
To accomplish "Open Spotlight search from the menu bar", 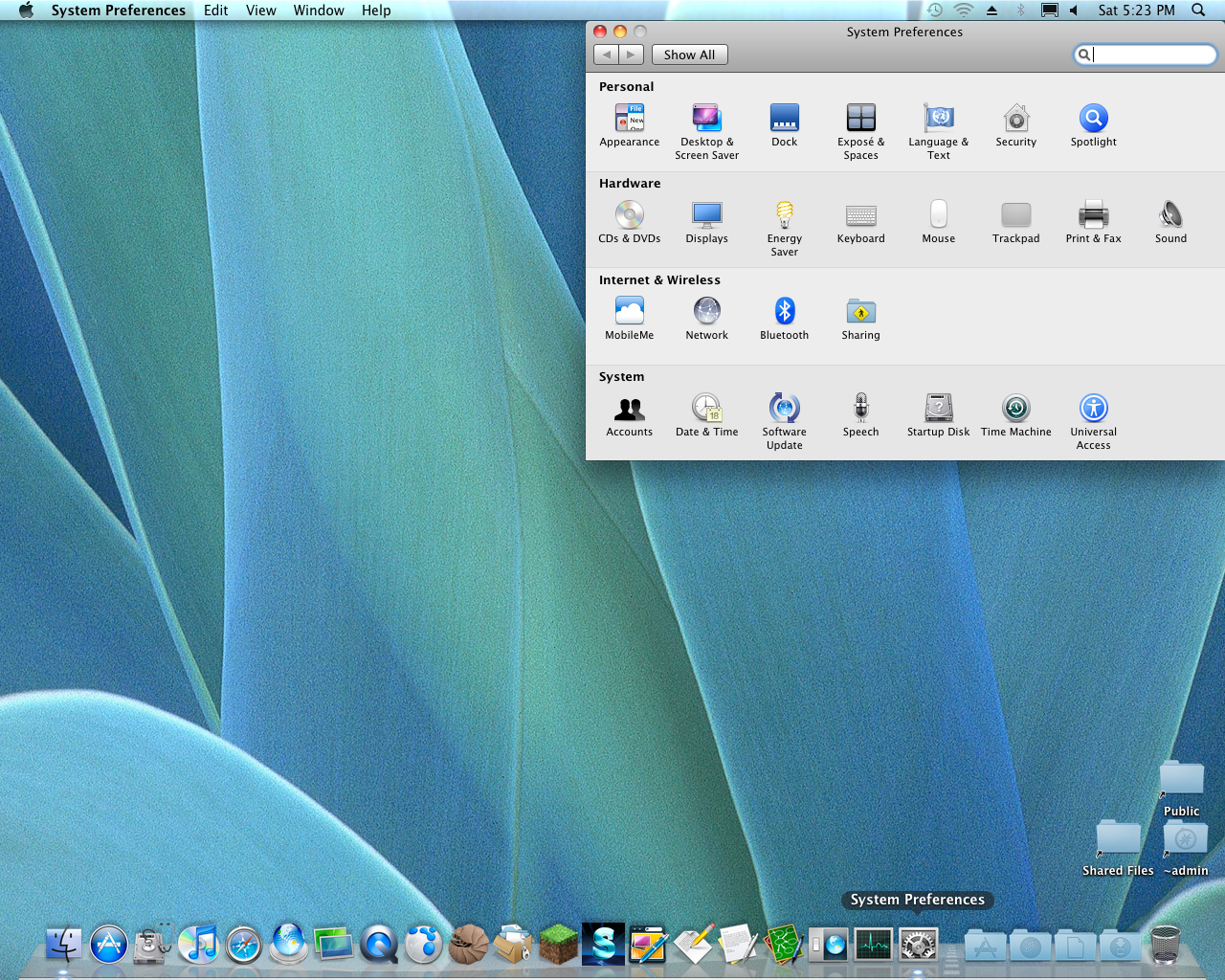I will (1198, 11).
